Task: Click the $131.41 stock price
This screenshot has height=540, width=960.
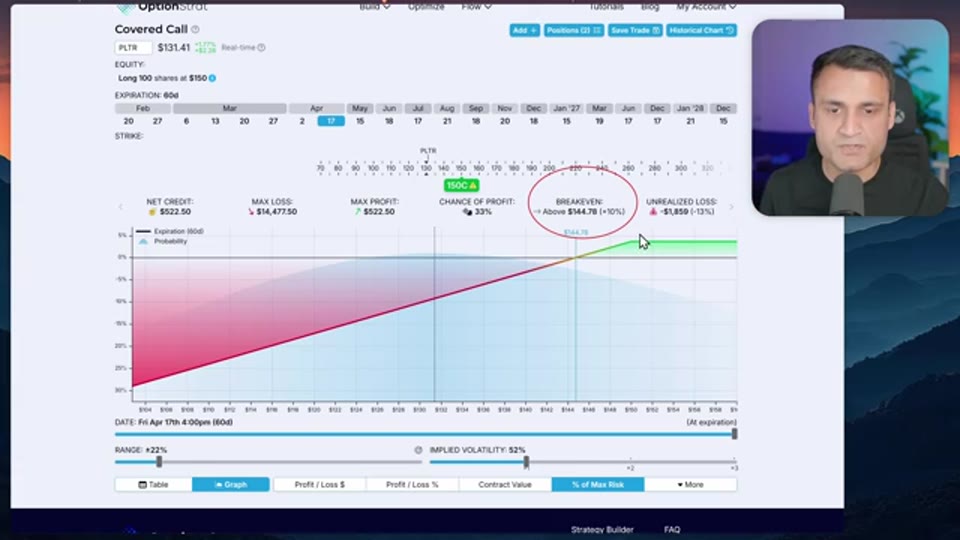Action: pyautogui.click(x=174, y=48)
